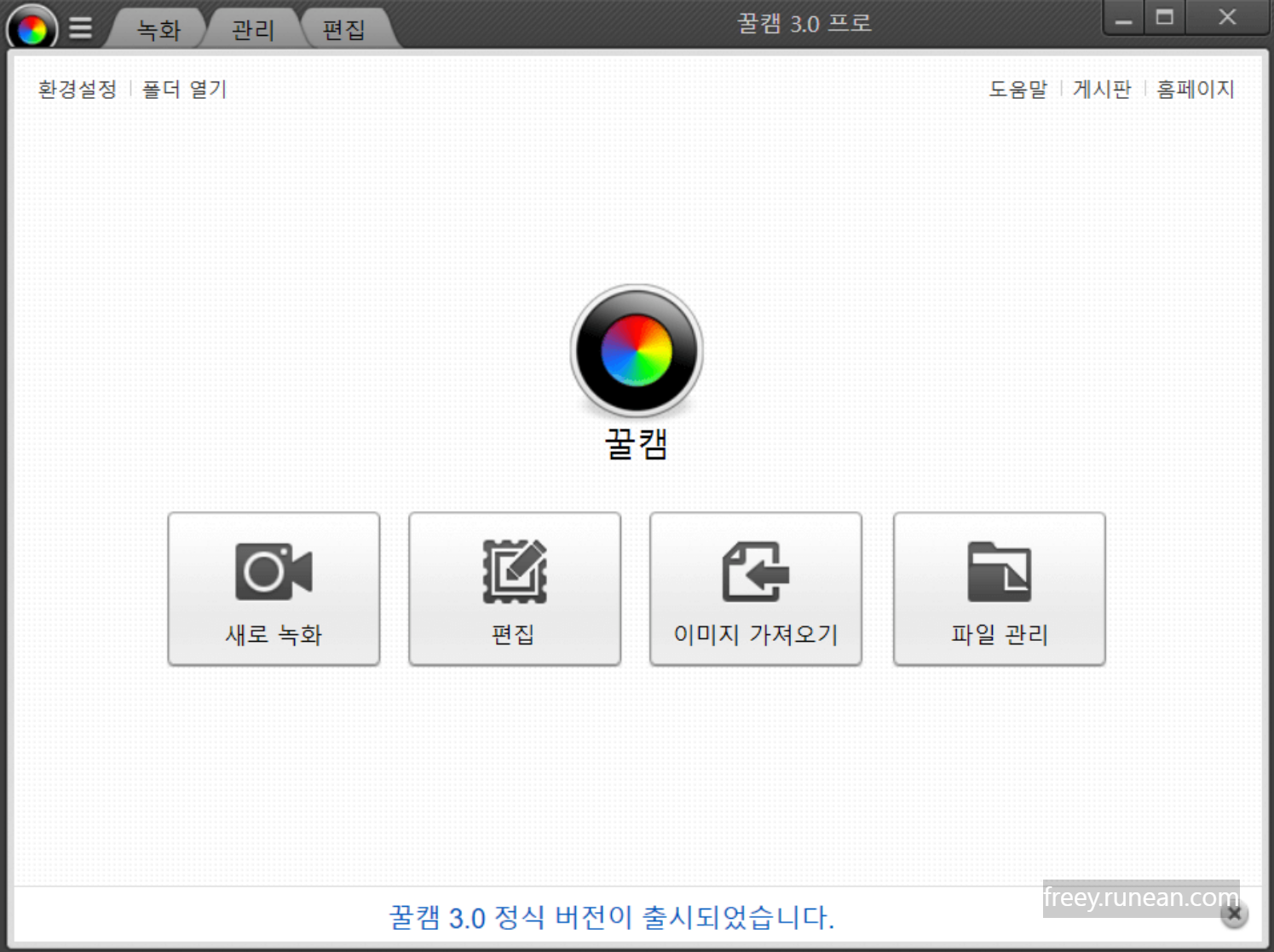The height and width of the screenshot is (952, 1274).
Task: Open the 편집 tab
Action: tap(344, 28)
